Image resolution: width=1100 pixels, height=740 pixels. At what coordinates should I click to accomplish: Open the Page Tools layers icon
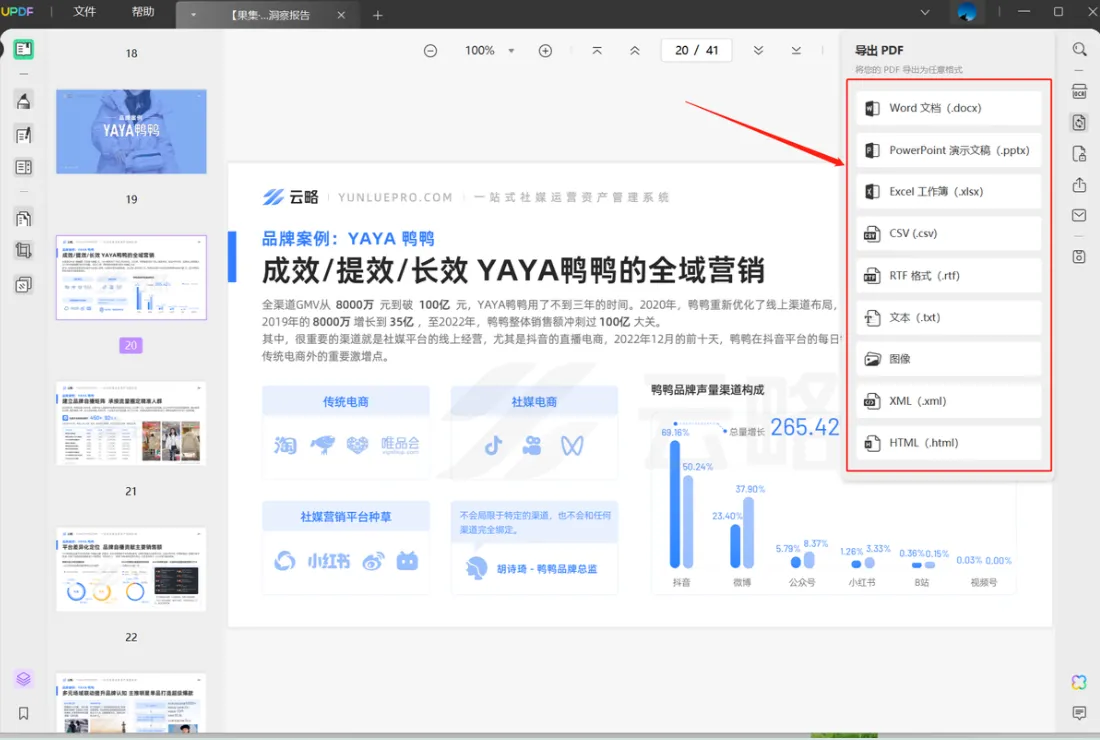pyautogui.click(x=23, y=284)
